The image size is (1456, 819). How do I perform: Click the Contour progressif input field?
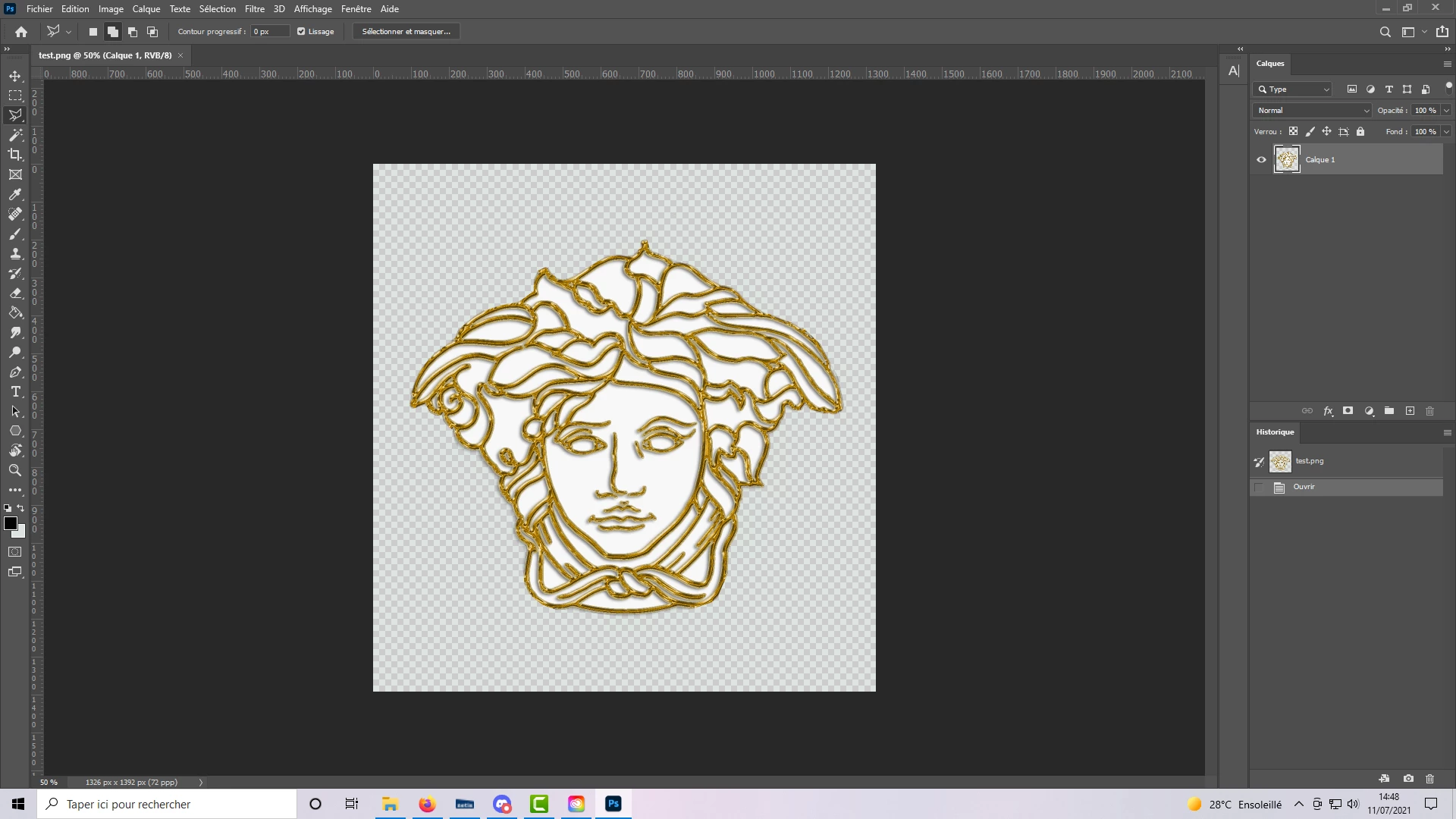[269, 32]
